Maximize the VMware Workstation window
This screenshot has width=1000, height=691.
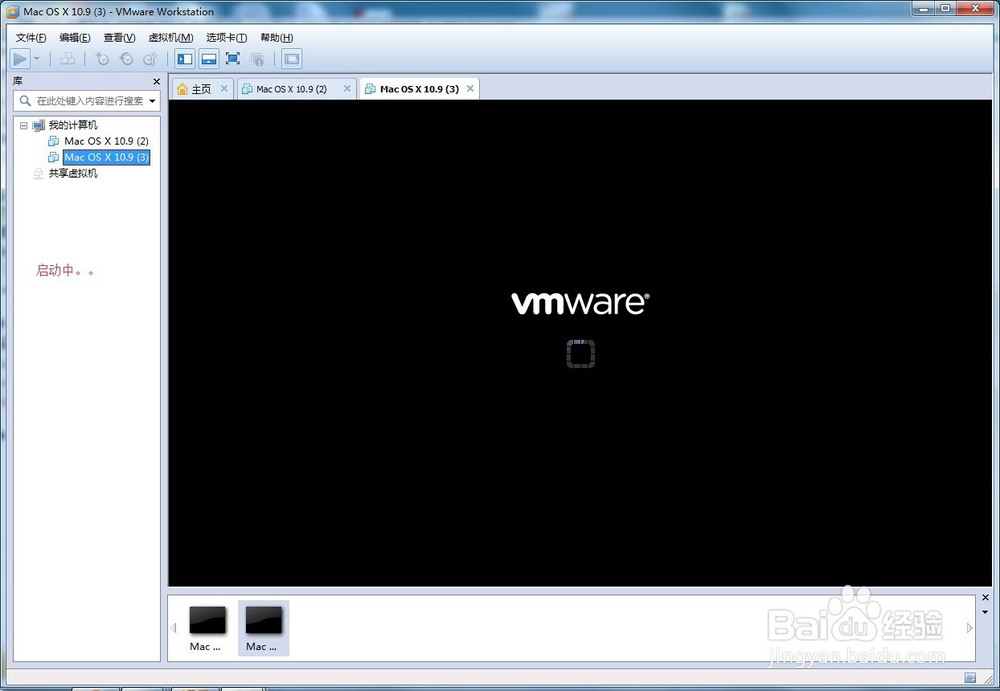tap(945, 8)
